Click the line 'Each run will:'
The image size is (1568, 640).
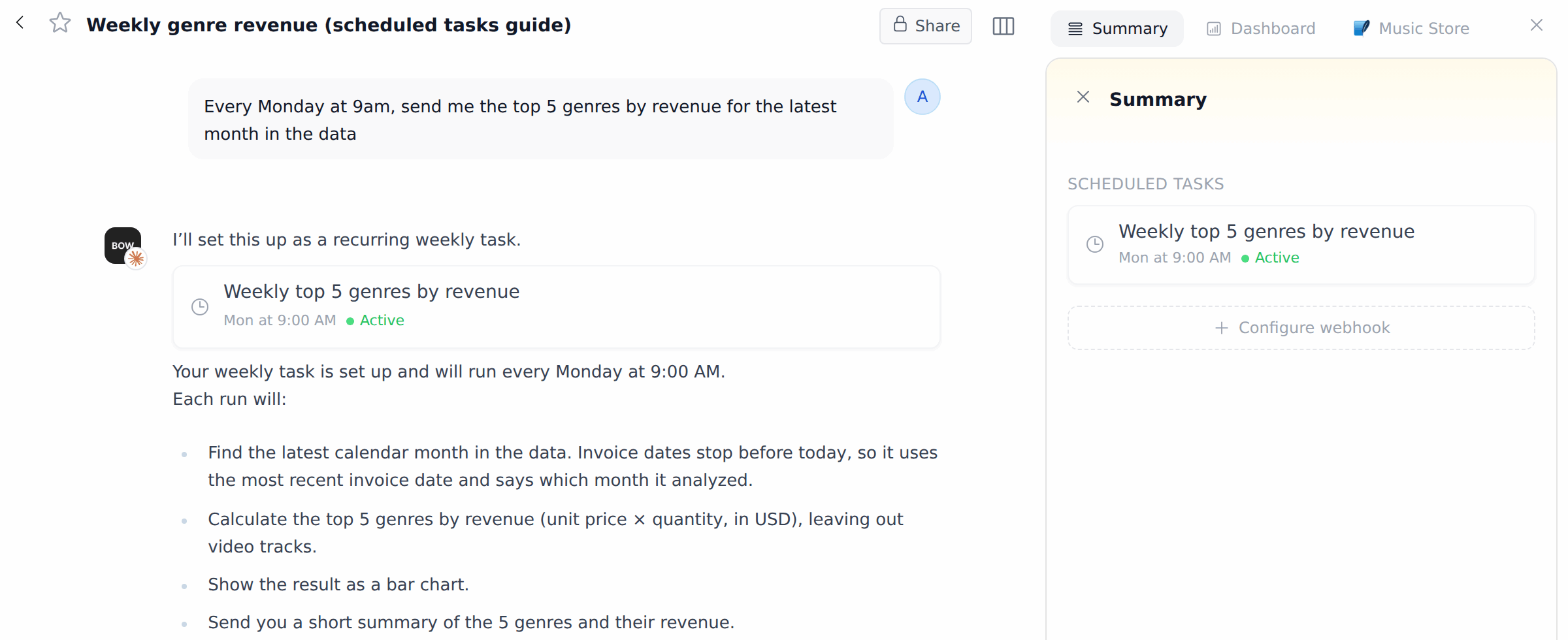229,399
